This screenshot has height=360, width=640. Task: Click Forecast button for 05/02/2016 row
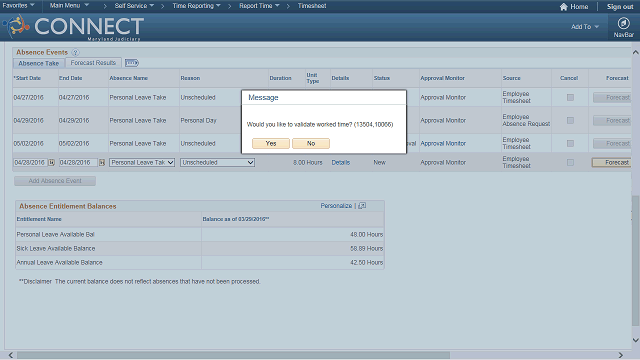[x=612, y=144]
